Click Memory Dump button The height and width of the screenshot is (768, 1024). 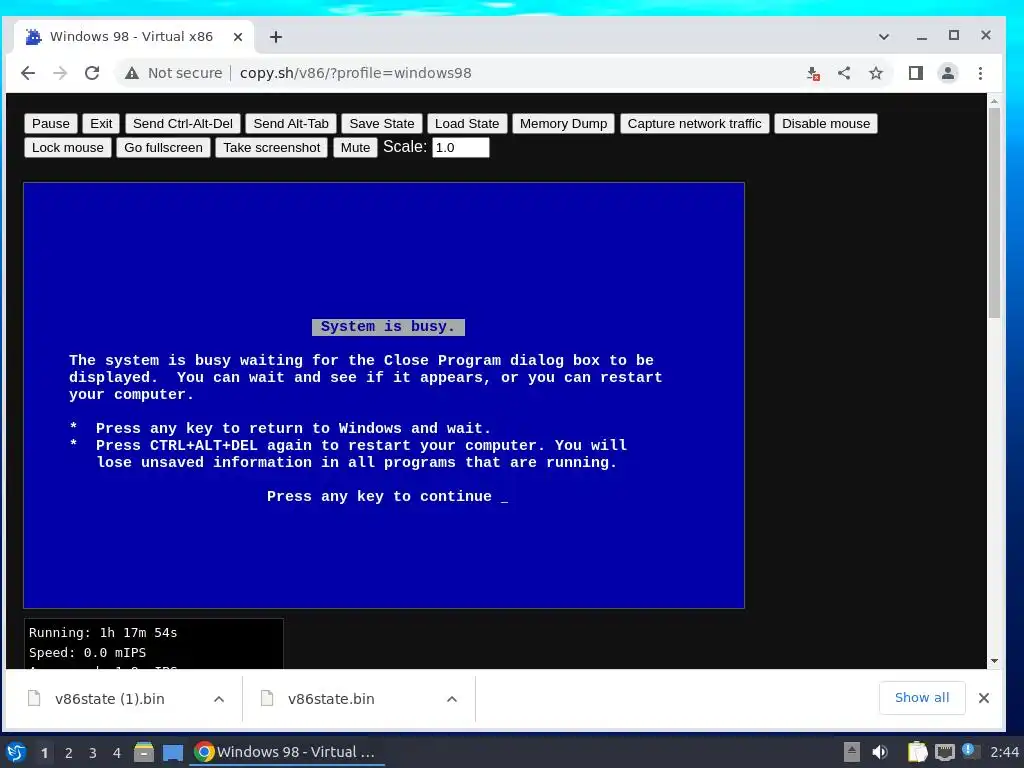pos(564,123)
